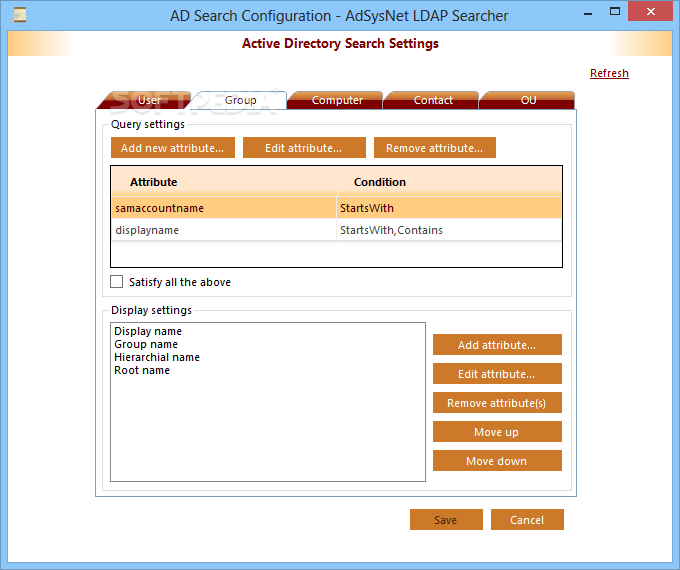Enable Satisfy all the above checkbox
The height and width of the screenshot is (570, 680).
pos(117,282)
